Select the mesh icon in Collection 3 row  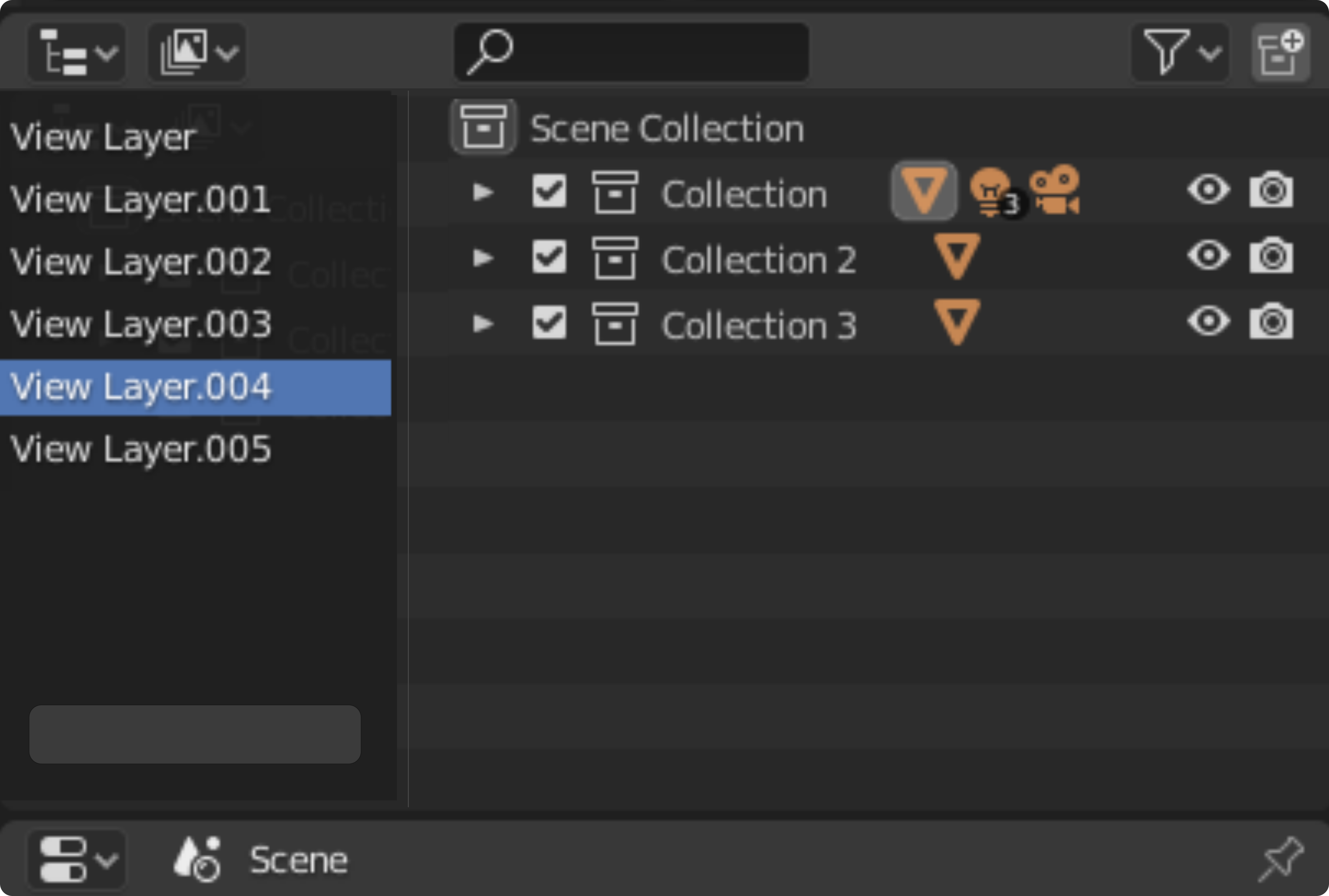(958, 322)
